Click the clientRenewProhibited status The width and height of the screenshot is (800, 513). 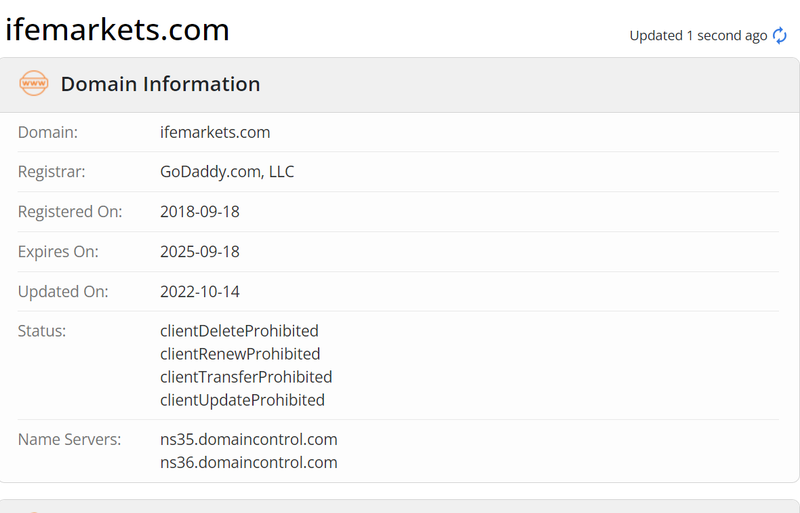click(x=240, y=354)
